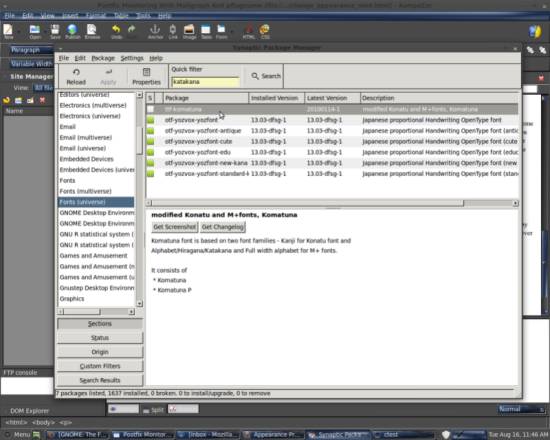Click the Undo arrow in Kompozer toolbar
Image resolution: width=550 pixels, height=440 pixels.
(x=116, y=31)
